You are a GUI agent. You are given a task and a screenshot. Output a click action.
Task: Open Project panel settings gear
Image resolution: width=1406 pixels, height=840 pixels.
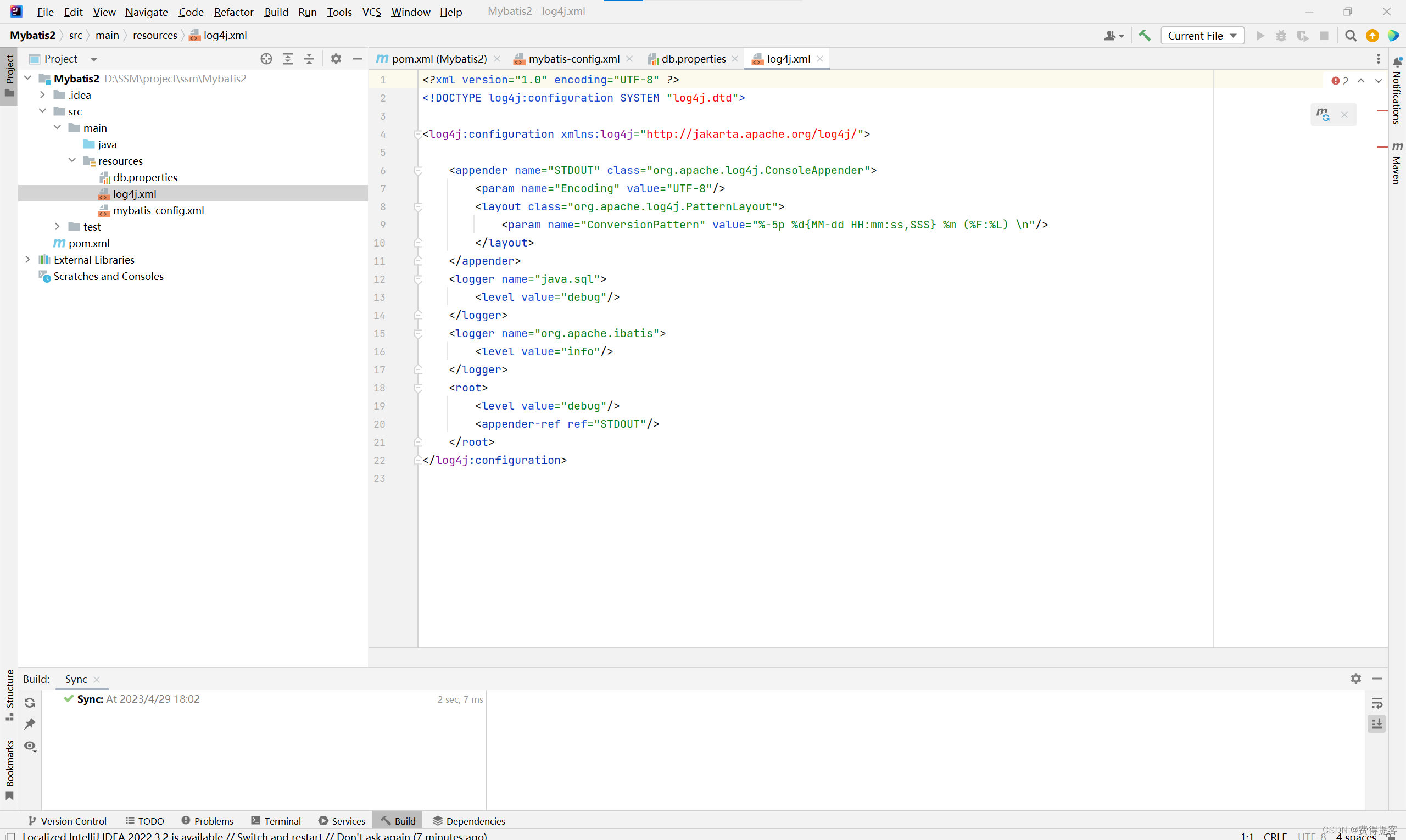pyautogui.click(x=336, y=59)
